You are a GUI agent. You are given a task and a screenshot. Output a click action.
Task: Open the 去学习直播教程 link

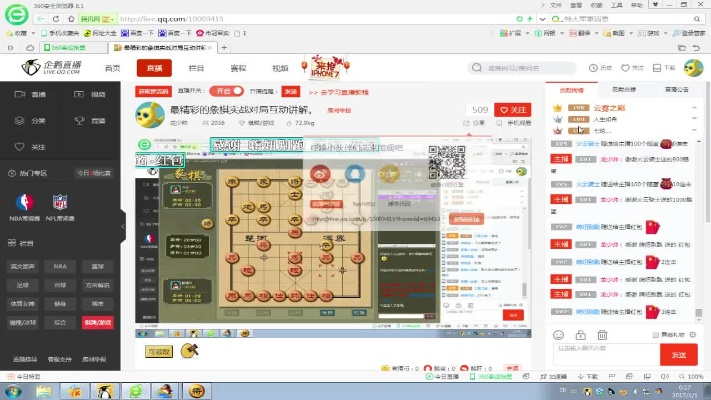(x=339, y=92)
